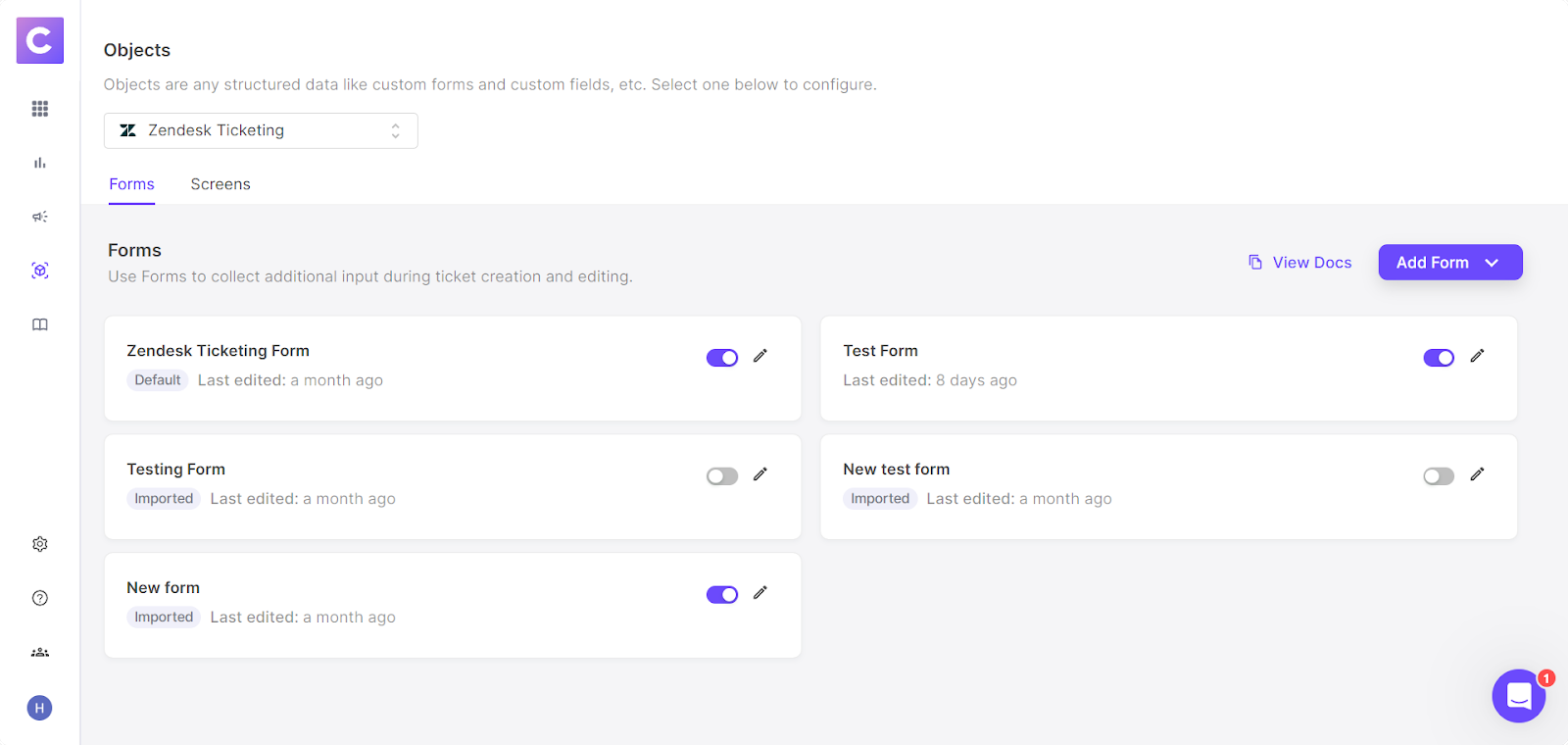Open the help question mark icon

[x=40, y=598]
